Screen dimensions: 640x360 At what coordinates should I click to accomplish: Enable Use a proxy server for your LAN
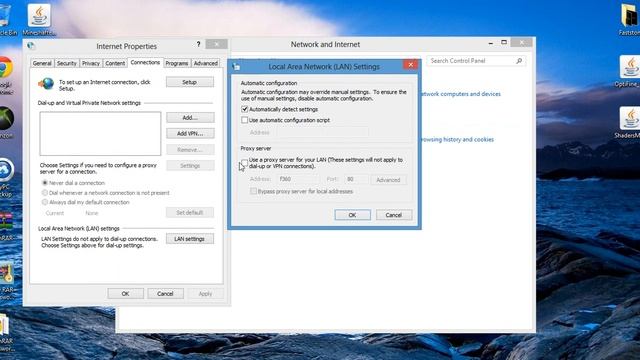pos(244,162)
